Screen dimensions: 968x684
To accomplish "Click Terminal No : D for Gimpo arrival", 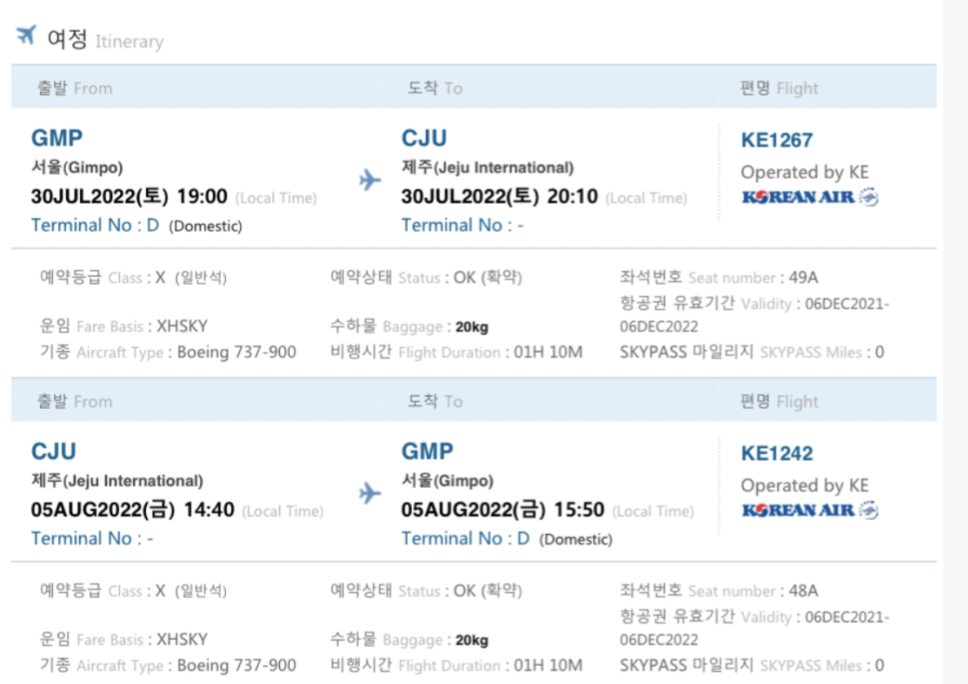I will 465,538.
